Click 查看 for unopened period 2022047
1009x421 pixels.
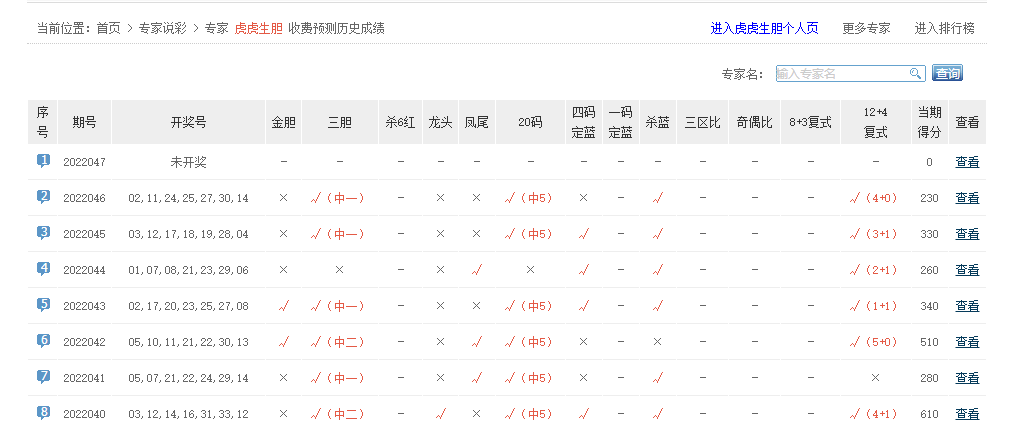point(967,162)
